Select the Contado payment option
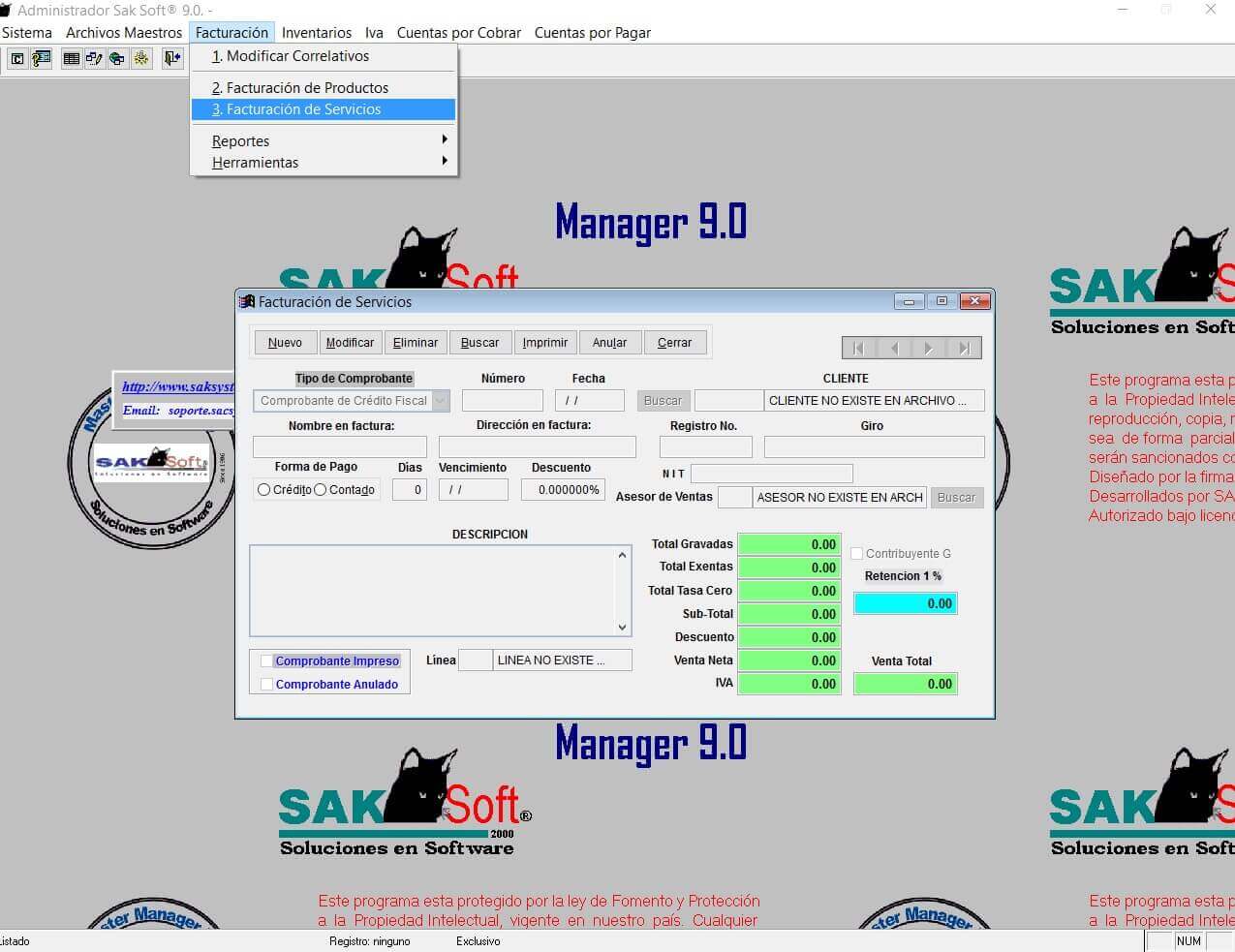Viewport: 1235px width, 952px height. tap(320, 490)
